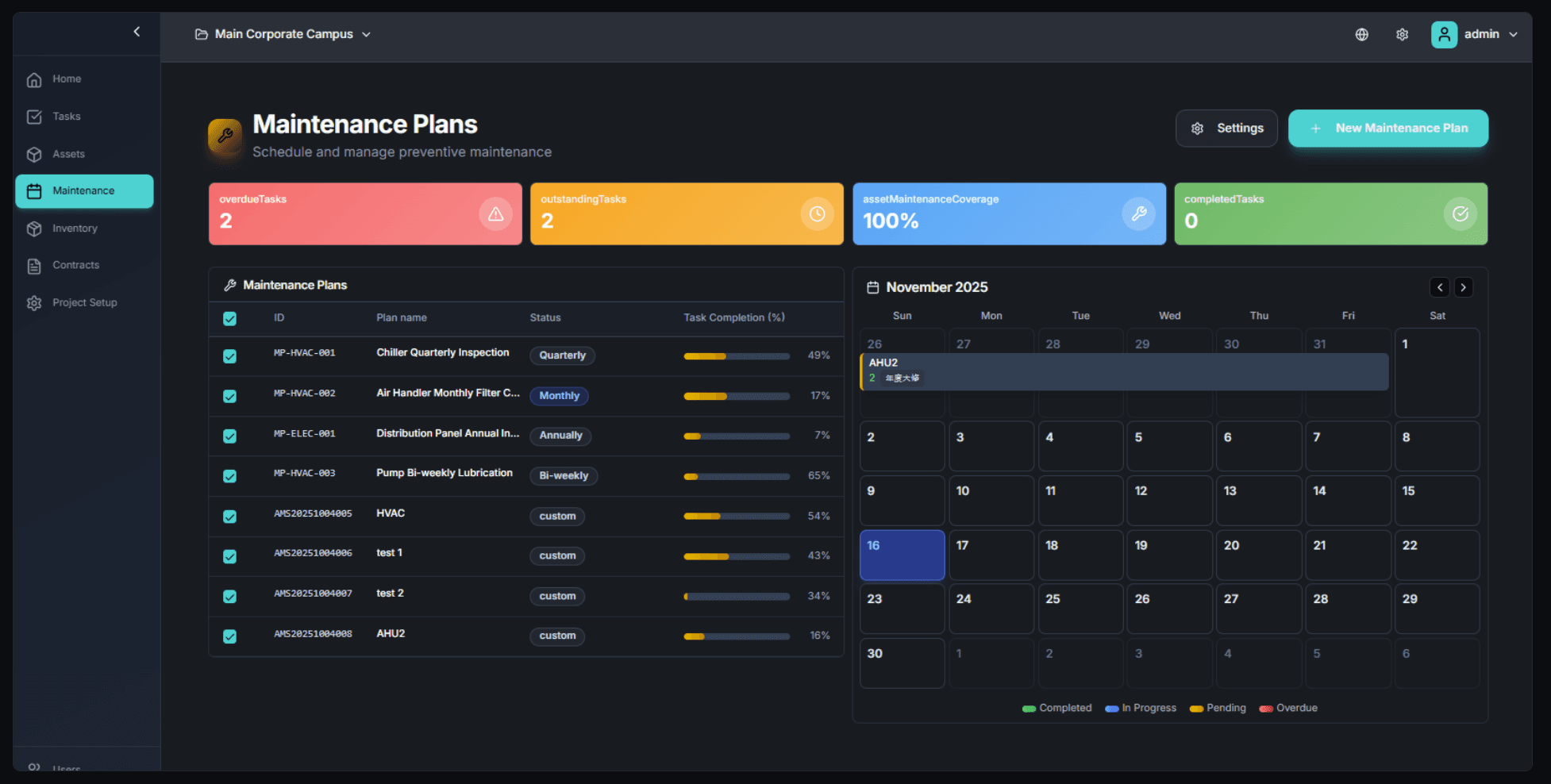This screenshot has width=1551, height=784.
Task: Open the Settings button above the summary cards
Action: pos(1226,128)
